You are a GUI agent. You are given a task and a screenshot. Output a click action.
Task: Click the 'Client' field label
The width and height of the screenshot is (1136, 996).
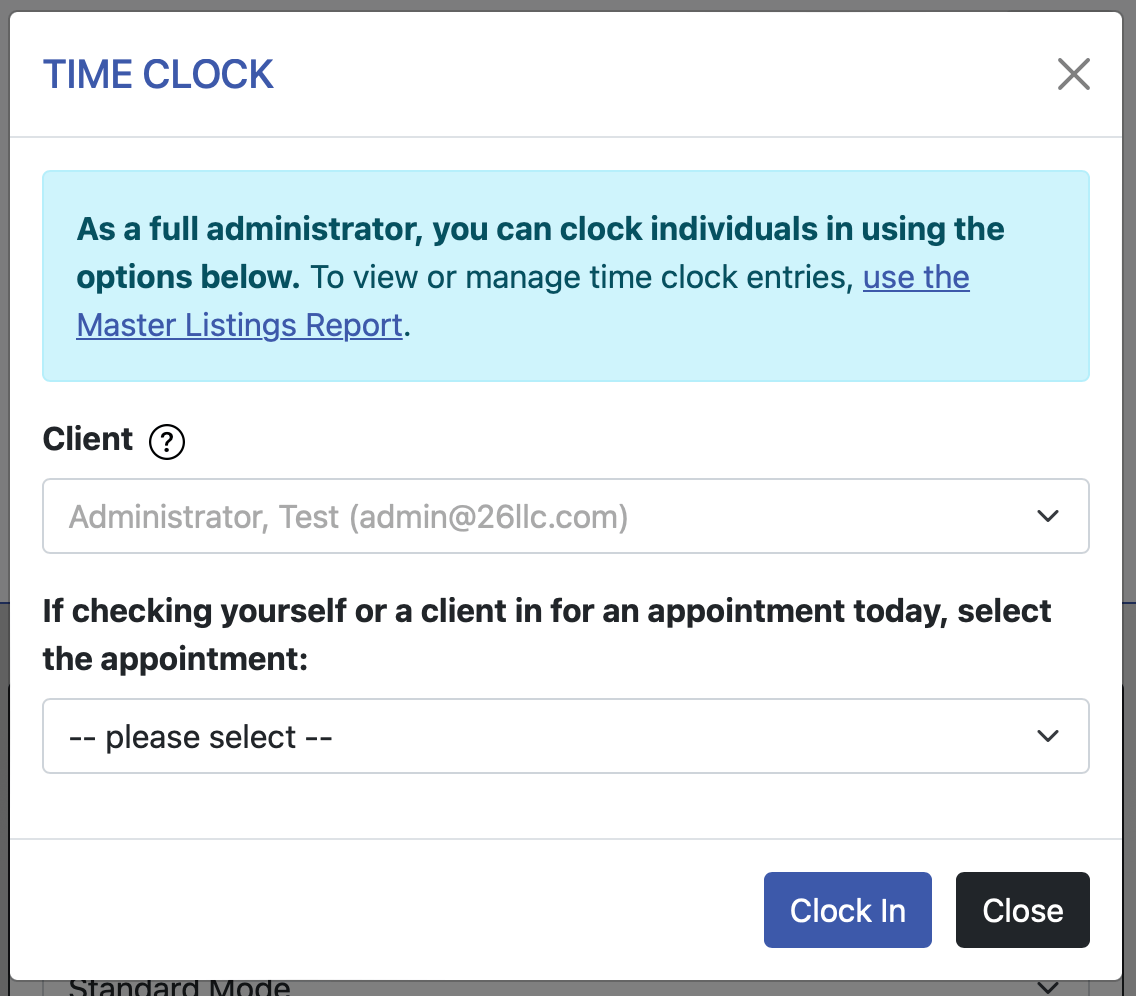point(86,439)
